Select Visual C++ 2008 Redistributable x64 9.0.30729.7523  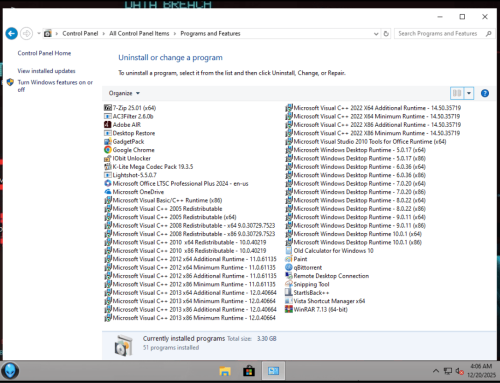pos(190,225)
